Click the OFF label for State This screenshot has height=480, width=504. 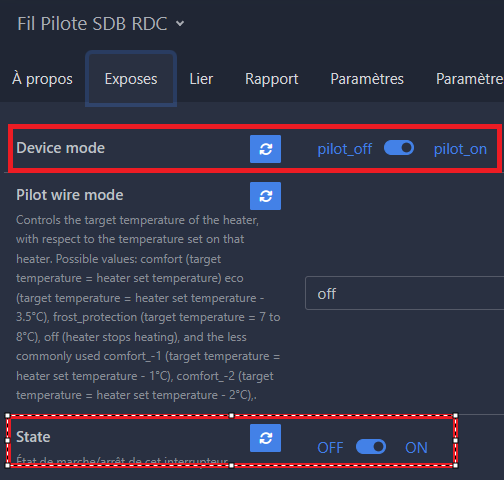click(330, 448)
